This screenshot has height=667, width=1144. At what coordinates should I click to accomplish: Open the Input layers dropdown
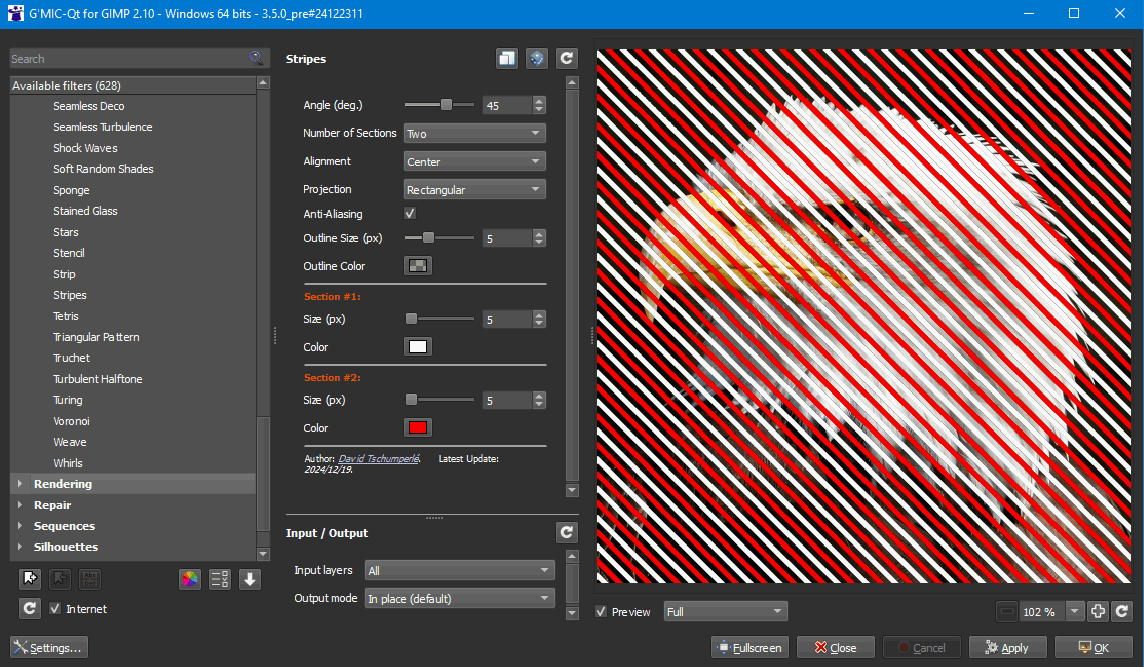pyautogui.click(x=460, y=571)
